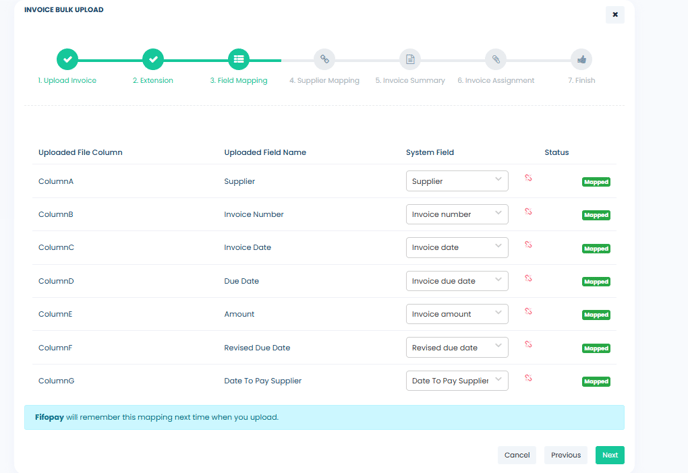Click the Next button

(x=609, y=455)
